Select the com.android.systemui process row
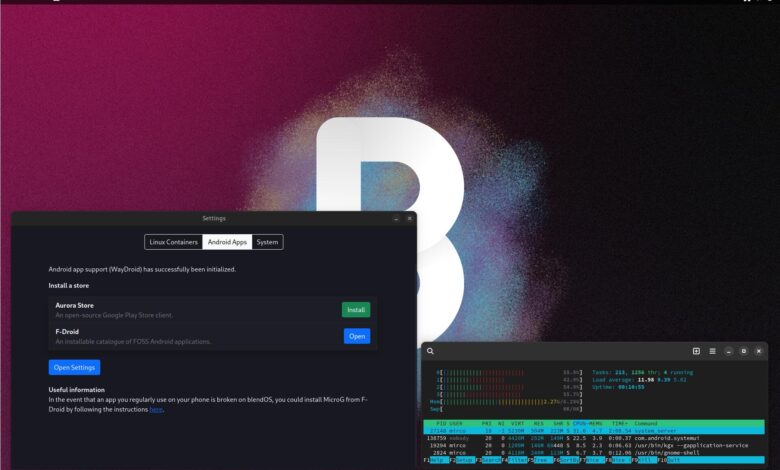The width and height of the screenshot is (780, 470). coord(594,438)
